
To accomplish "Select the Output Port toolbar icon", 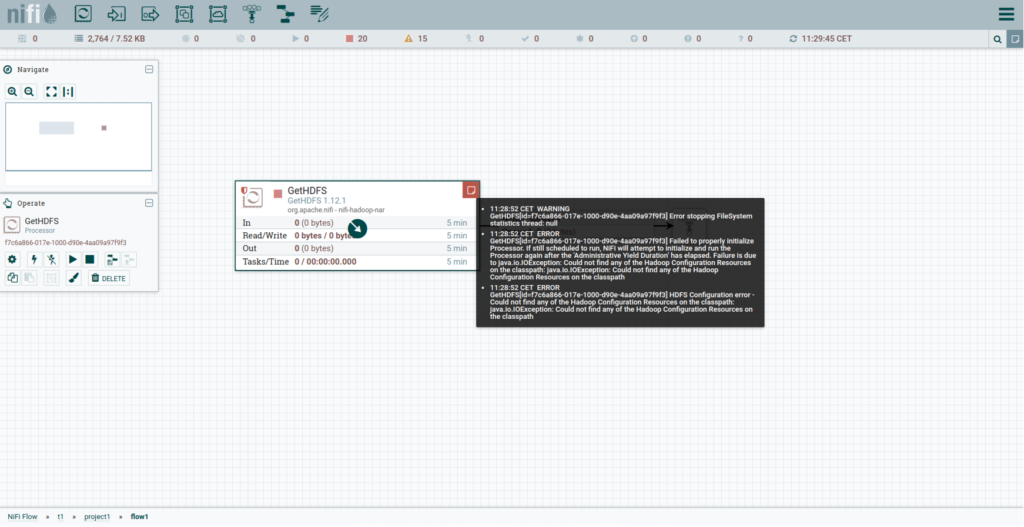I will 150,13.
